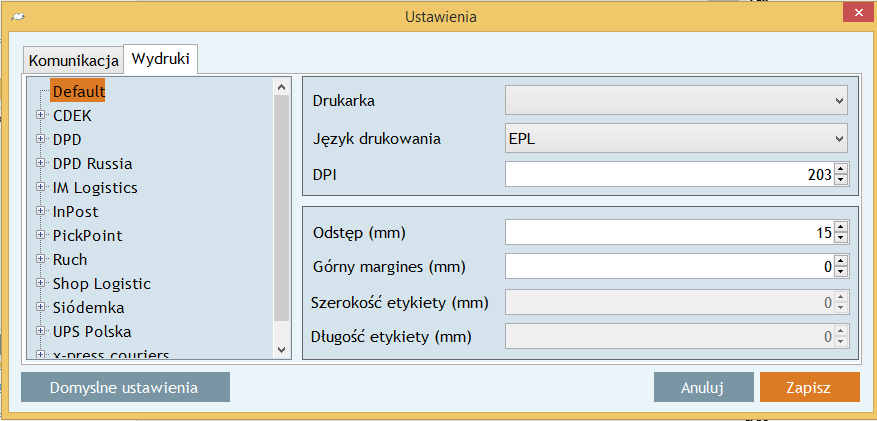Select UPS Polska carrier entry

coord(92,332)
